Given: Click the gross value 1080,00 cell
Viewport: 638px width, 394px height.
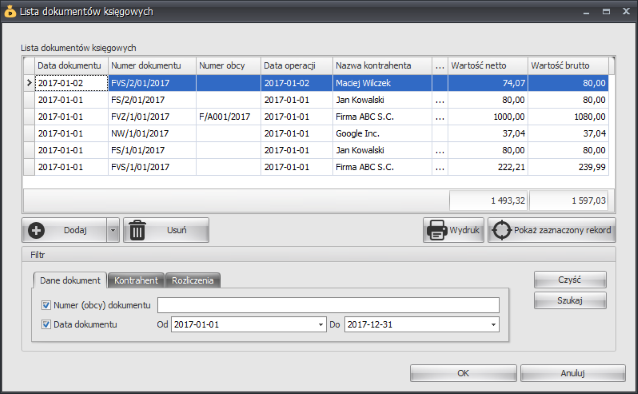Looking at the screenshot, I should [x=568, y=117].
